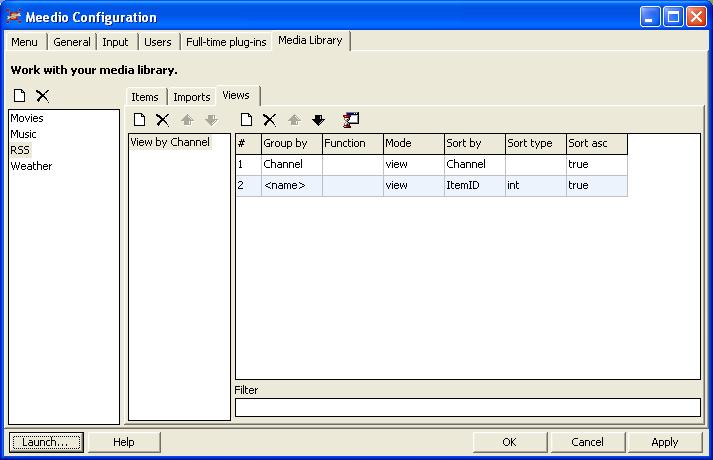Select View by Channel entry

tap(170, 142)
